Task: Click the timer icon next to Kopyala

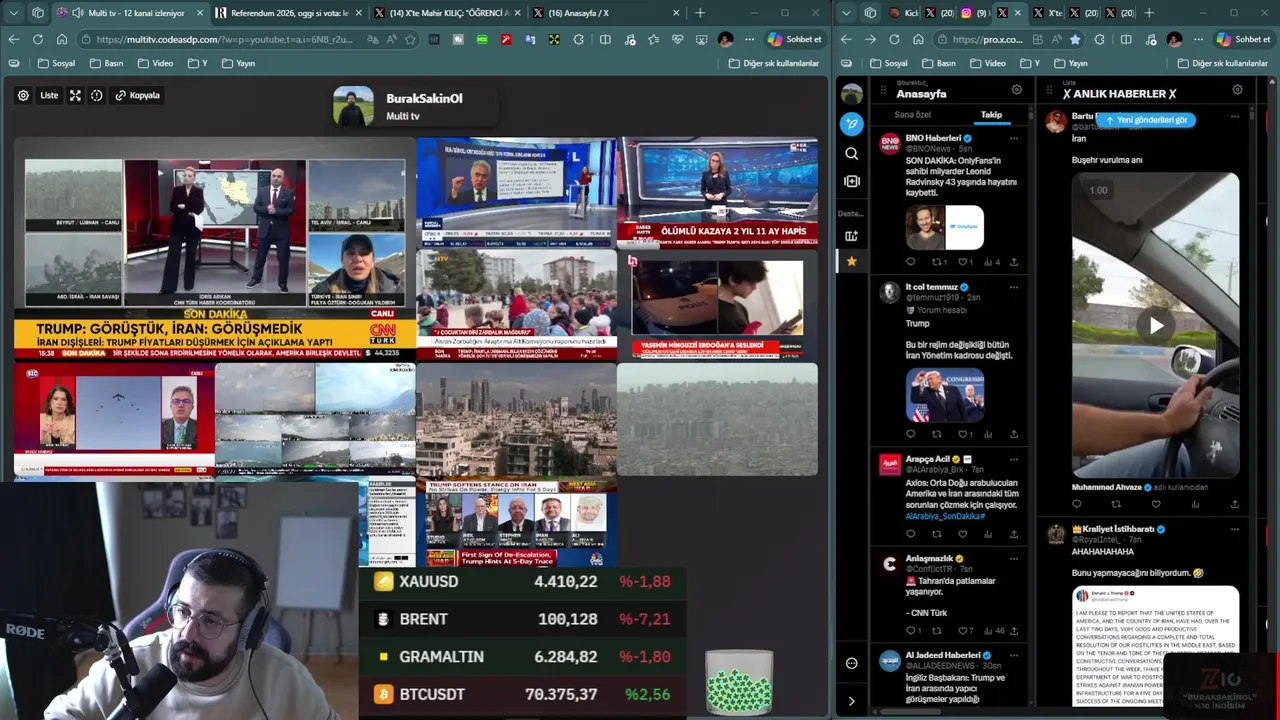Action: point(97,95)
